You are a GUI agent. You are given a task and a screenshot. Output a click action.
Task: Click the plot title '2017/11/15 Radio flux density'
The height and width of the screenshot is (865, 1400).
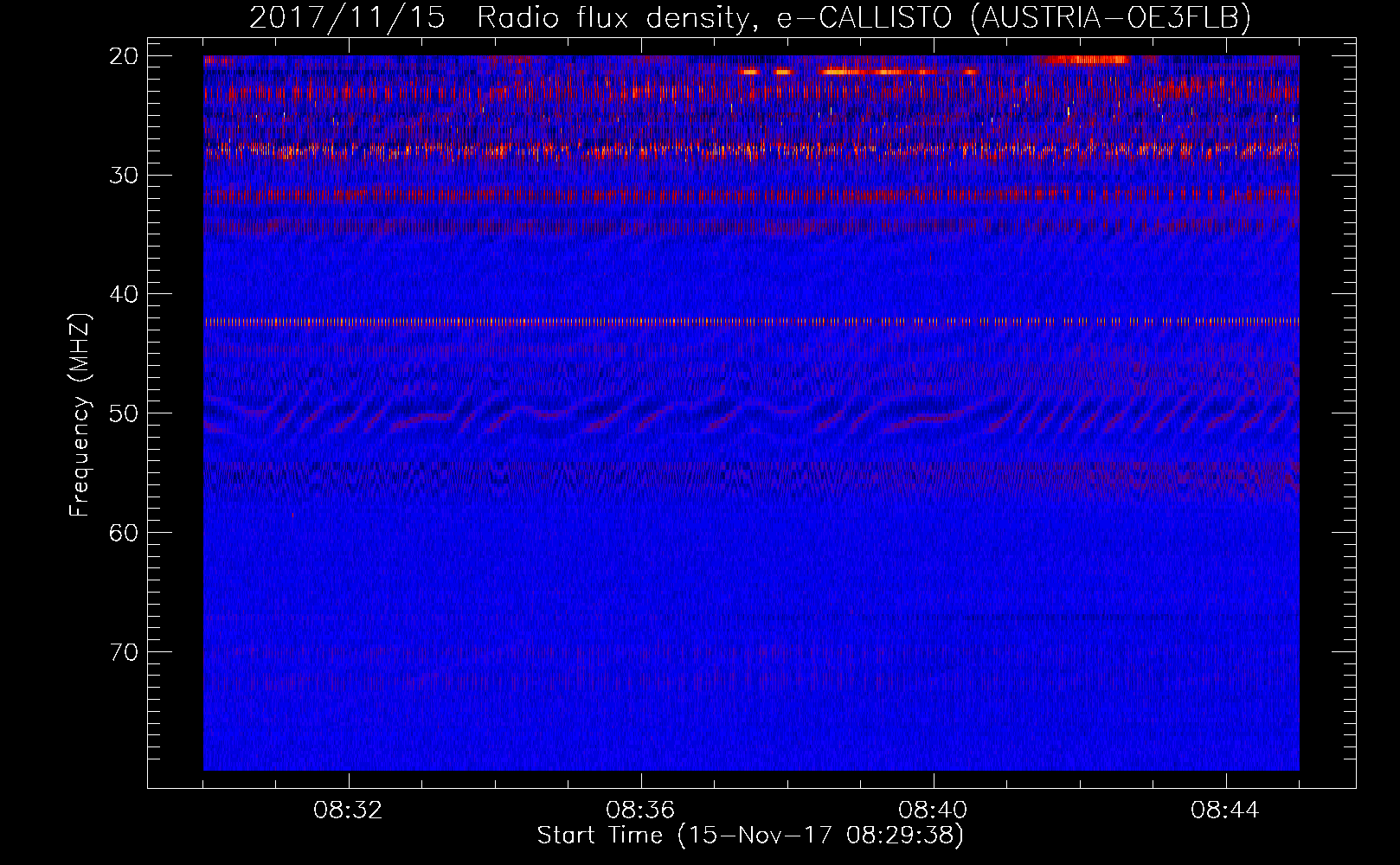coord(499,17)
